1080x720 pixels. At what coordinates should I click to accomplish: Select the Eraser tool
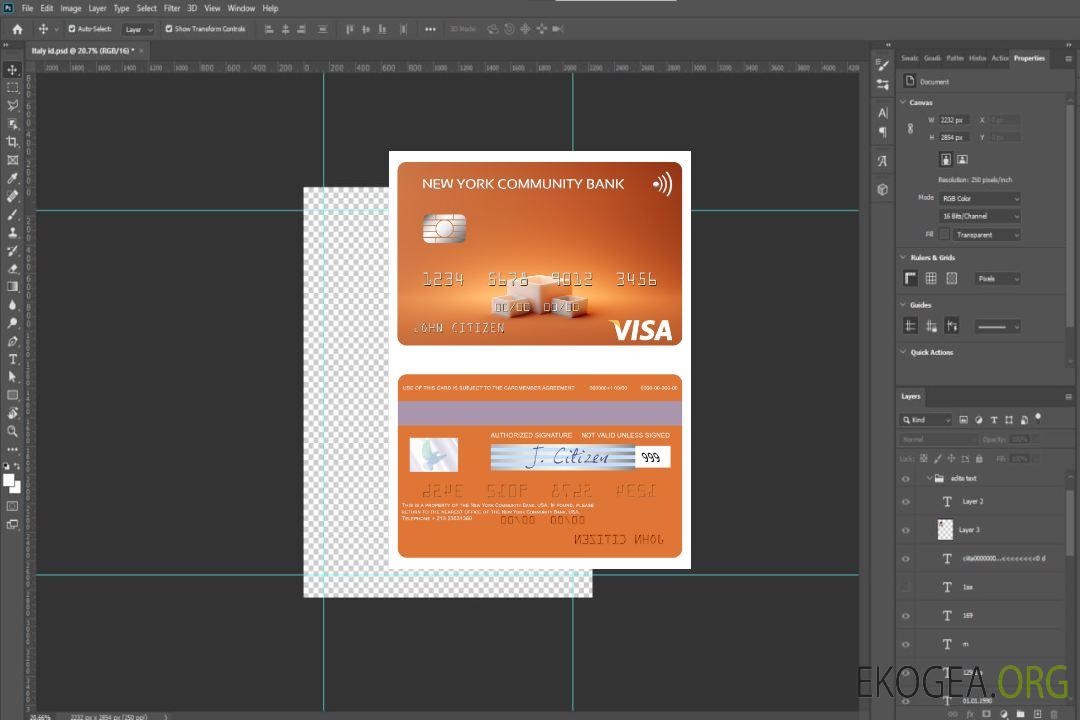click(x=12, y=269)
